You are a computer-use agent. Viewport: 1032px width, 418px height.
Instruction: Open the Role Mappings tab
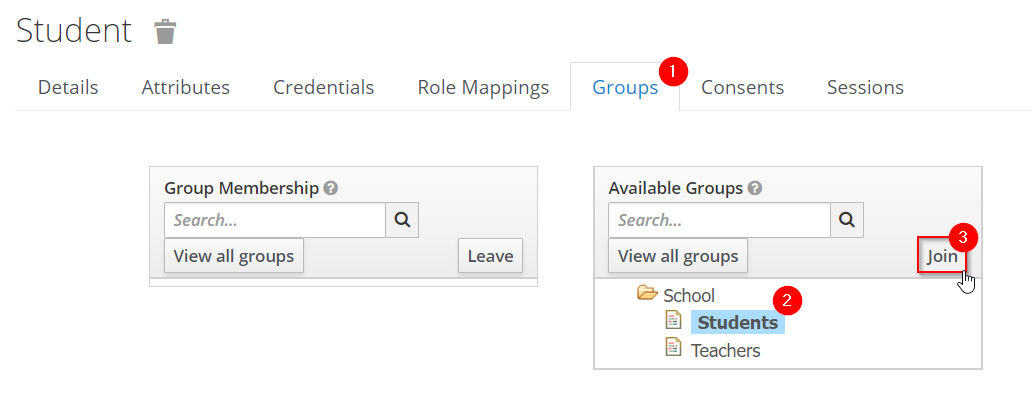tap(483, 87)
